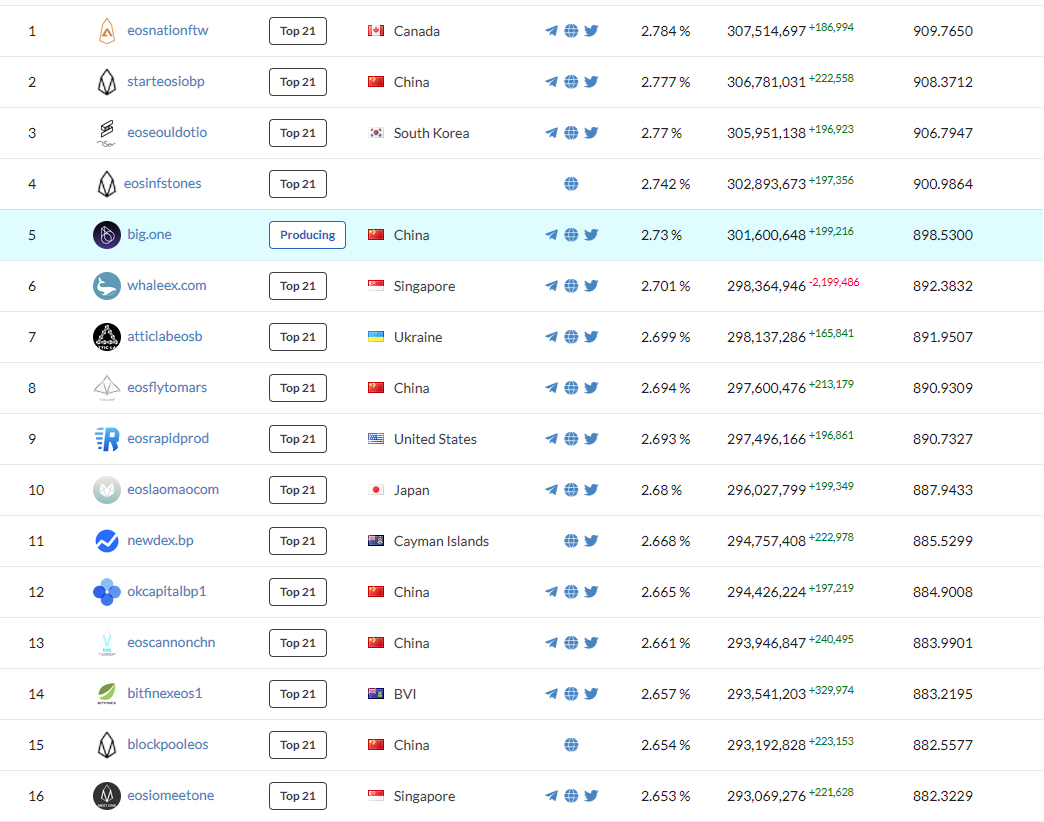
Task: Click the newdex.bp logo
Action: [x=107, y=540]
